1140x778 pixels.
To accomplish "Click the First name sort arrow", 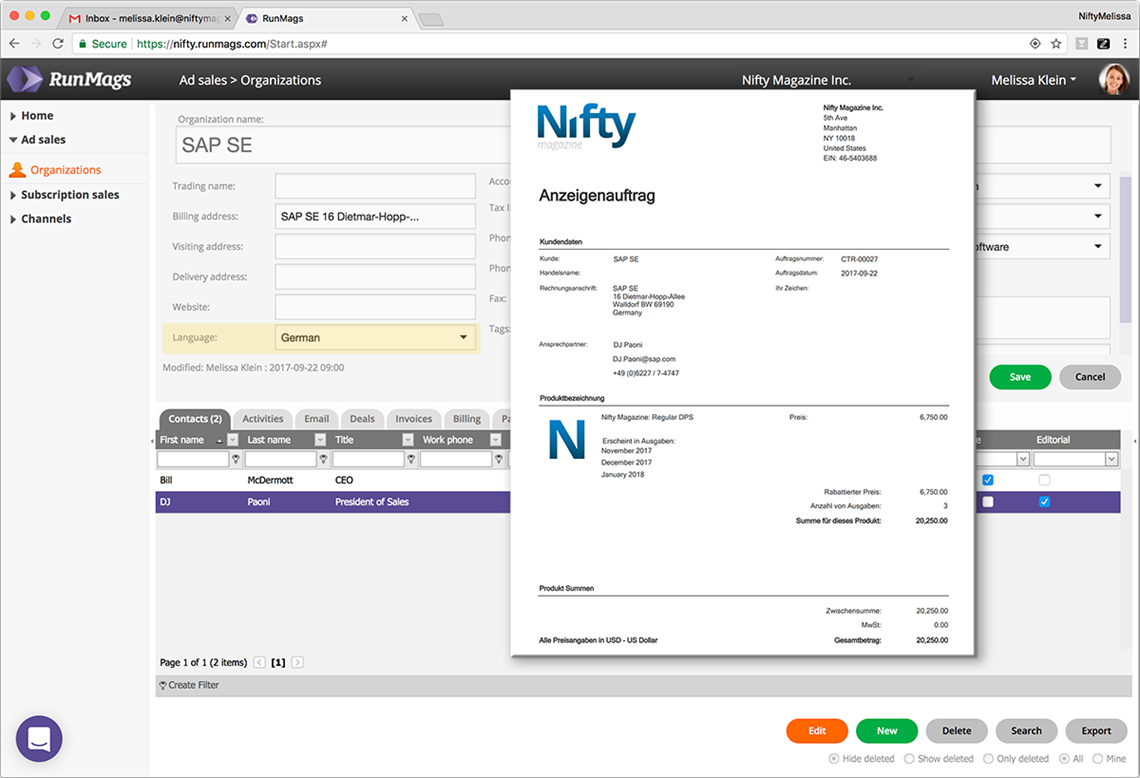I will click(219, 441).
